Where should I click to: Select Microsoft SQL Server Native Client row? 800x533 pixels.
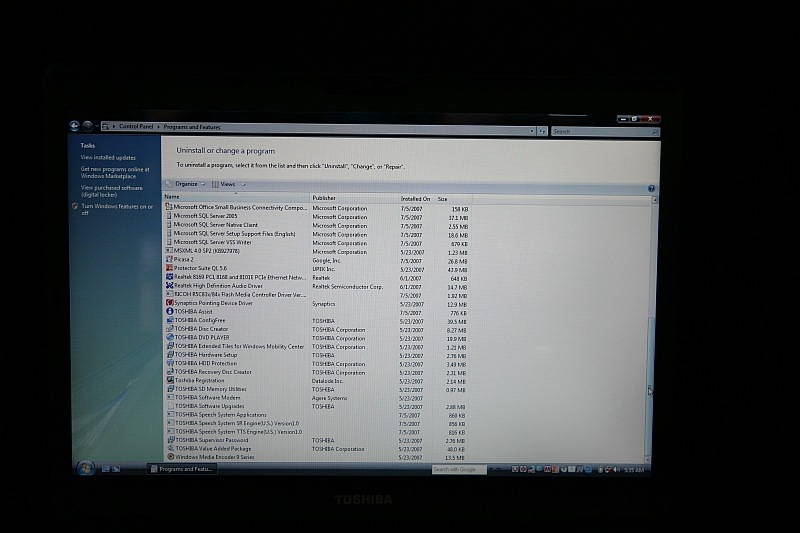(x=316, y=225)
